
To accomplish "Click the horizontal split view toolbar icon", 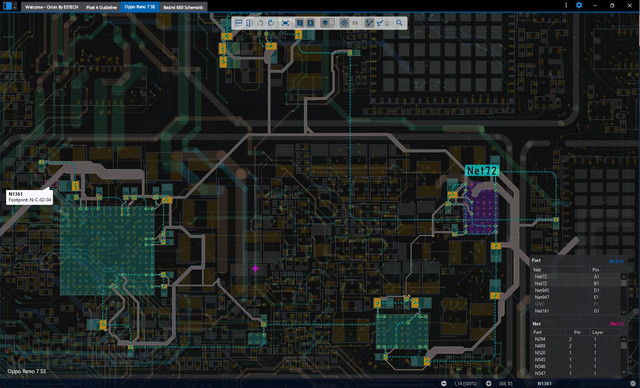I will [x=239, y=23].
